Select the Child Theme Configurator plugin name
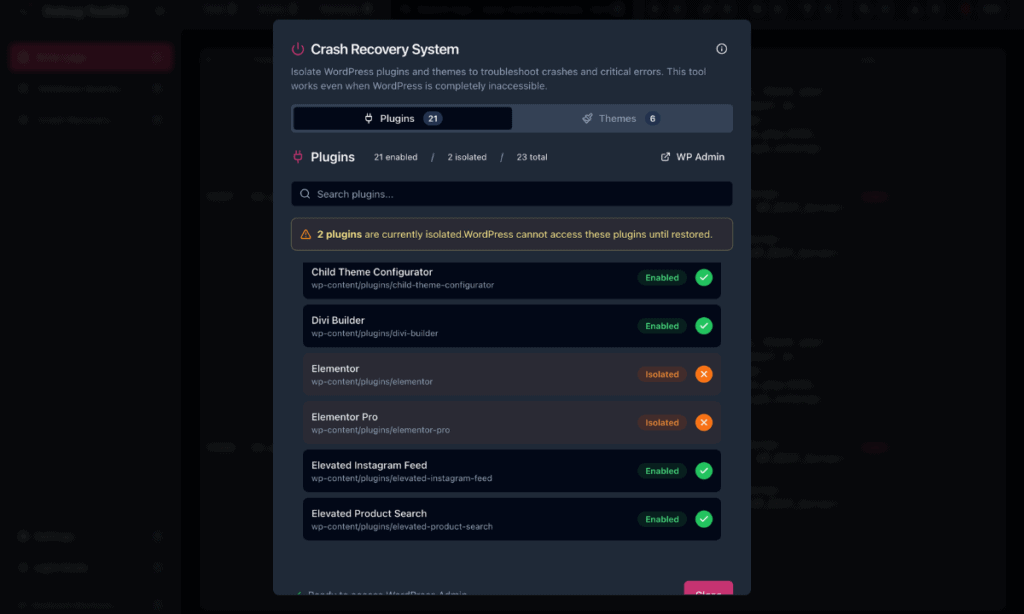The width and height of the screenshot is (1024, 614). 372,272
